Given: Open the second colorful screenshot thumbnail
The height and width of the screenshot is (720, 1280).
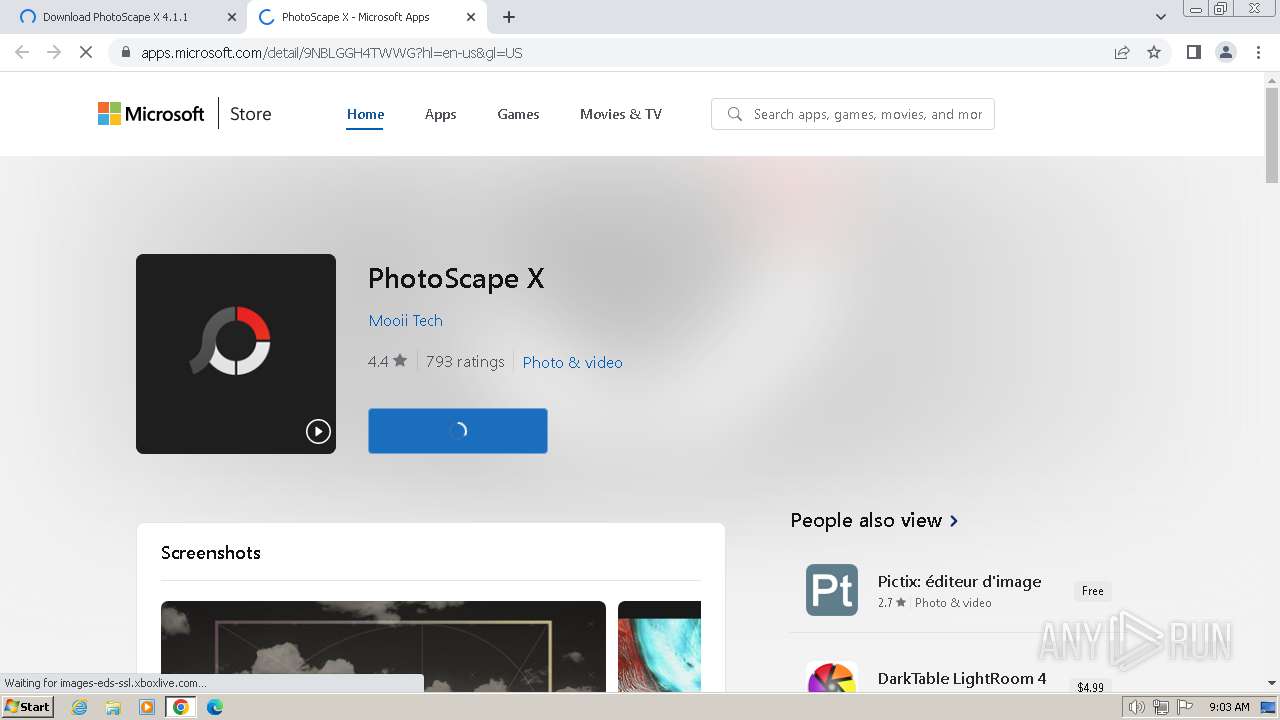Looking at the screenshot, I should tap(659, 646).
